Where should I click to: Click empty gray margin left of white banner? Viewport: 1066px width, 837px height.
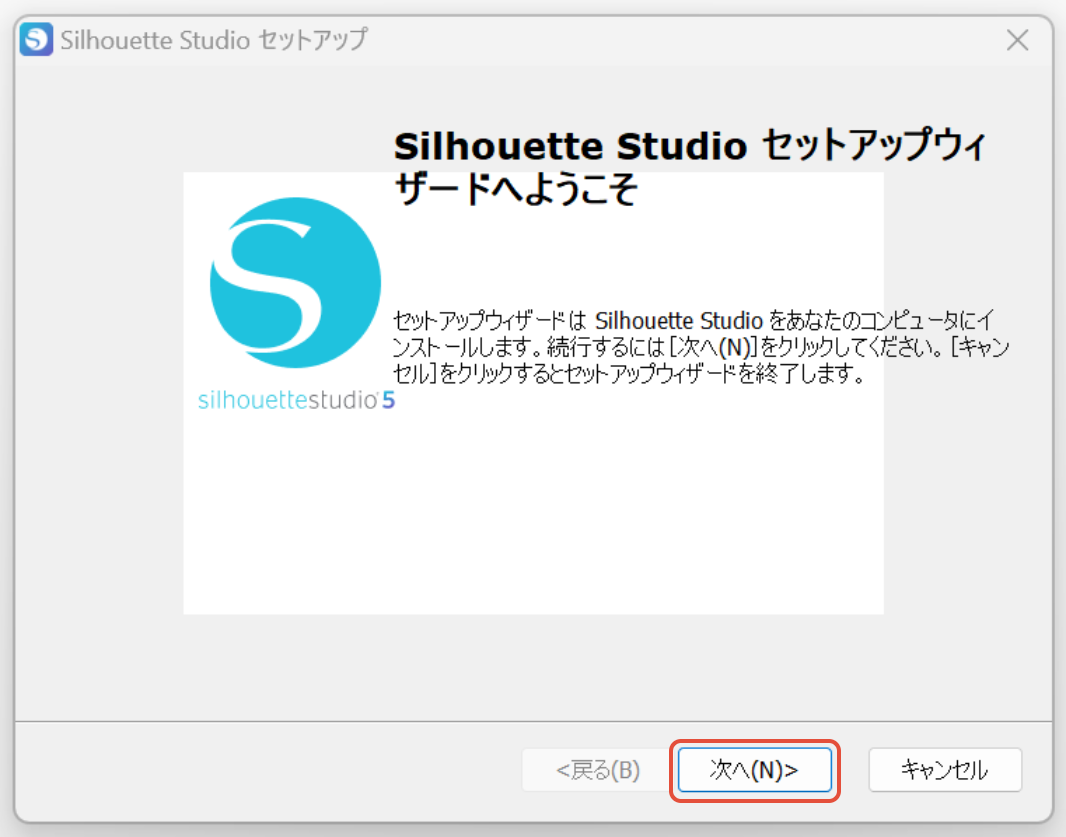(99, 393)
